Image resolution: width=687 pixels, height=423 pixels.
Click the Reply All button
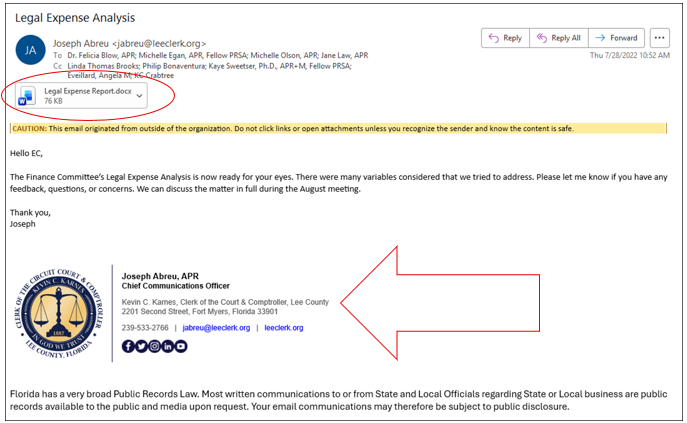click(x=557, y=38)
